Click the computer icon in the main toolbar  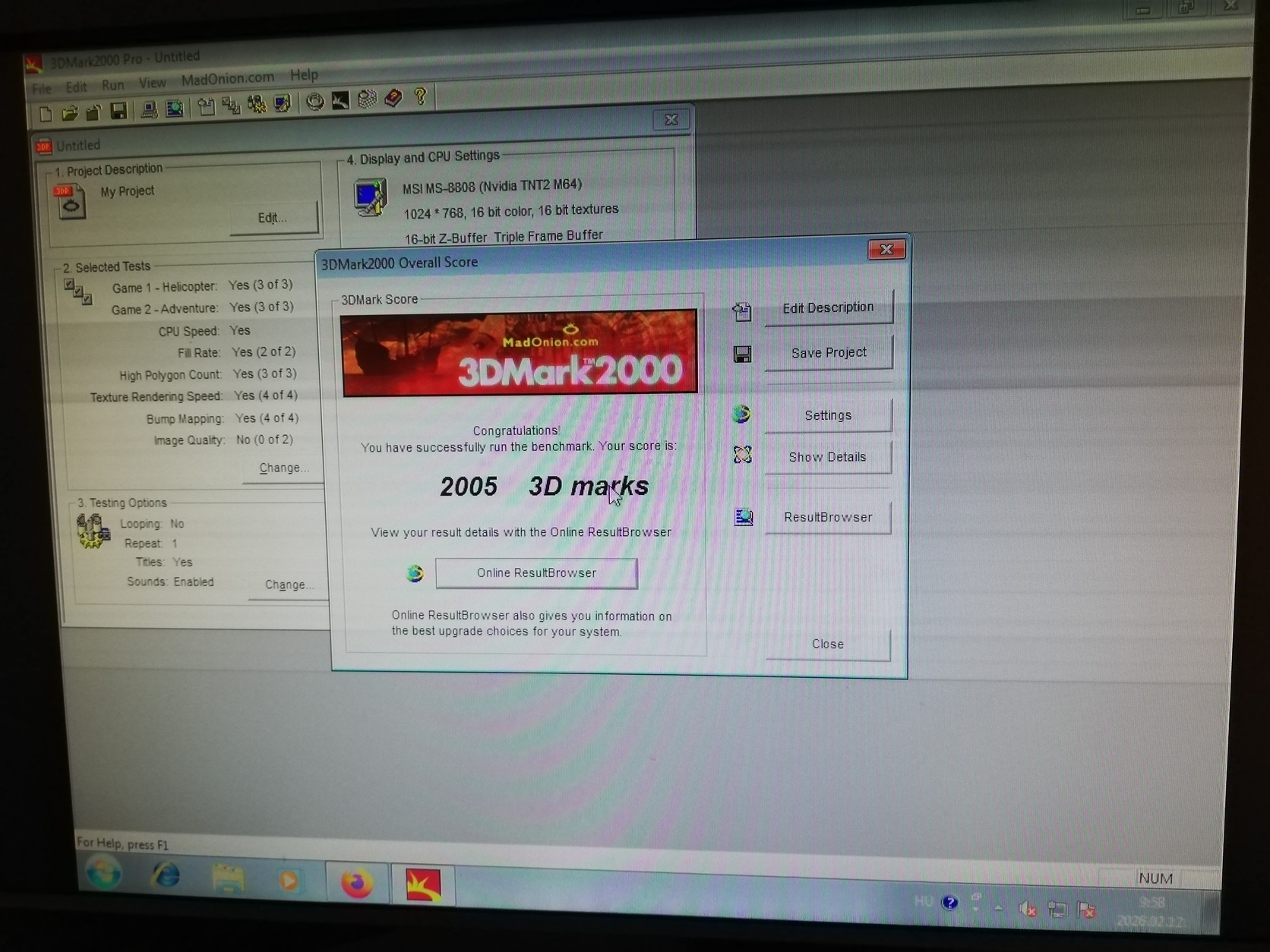[x=150, y=110]
